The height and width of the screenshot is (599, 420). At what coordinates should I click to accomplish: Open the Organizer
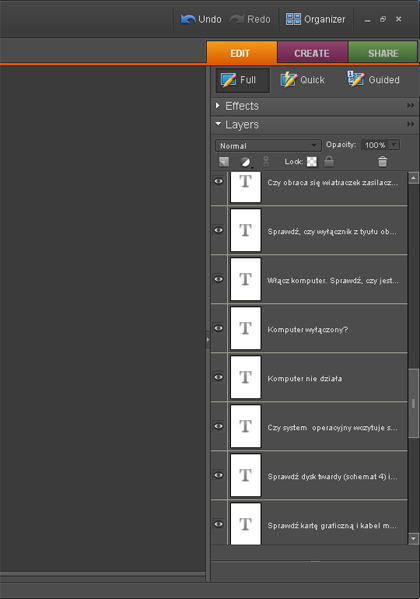[x=316, y=19]
